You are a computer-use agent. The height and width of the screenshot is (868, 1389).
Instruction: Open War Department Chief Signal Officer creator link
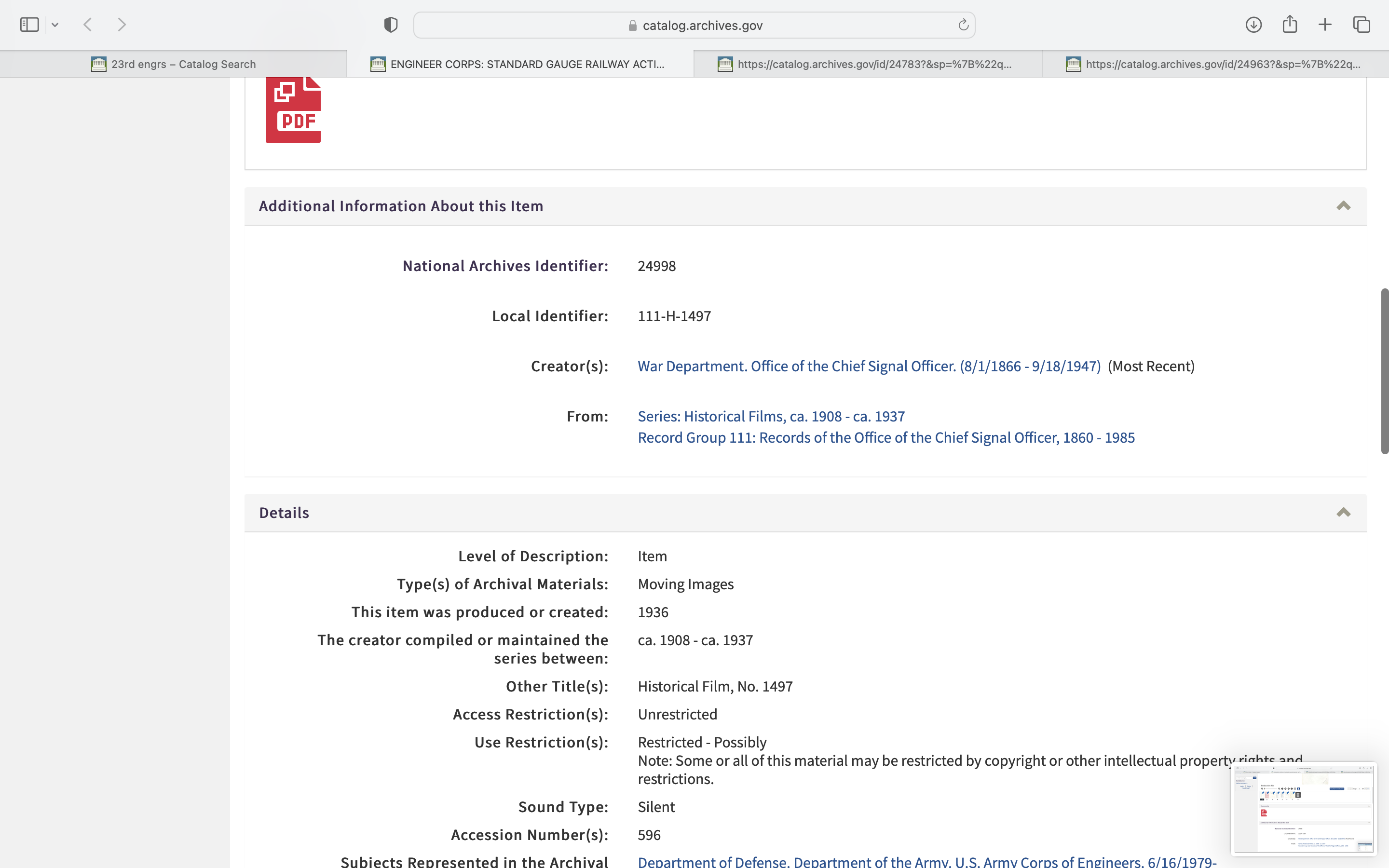869,366
